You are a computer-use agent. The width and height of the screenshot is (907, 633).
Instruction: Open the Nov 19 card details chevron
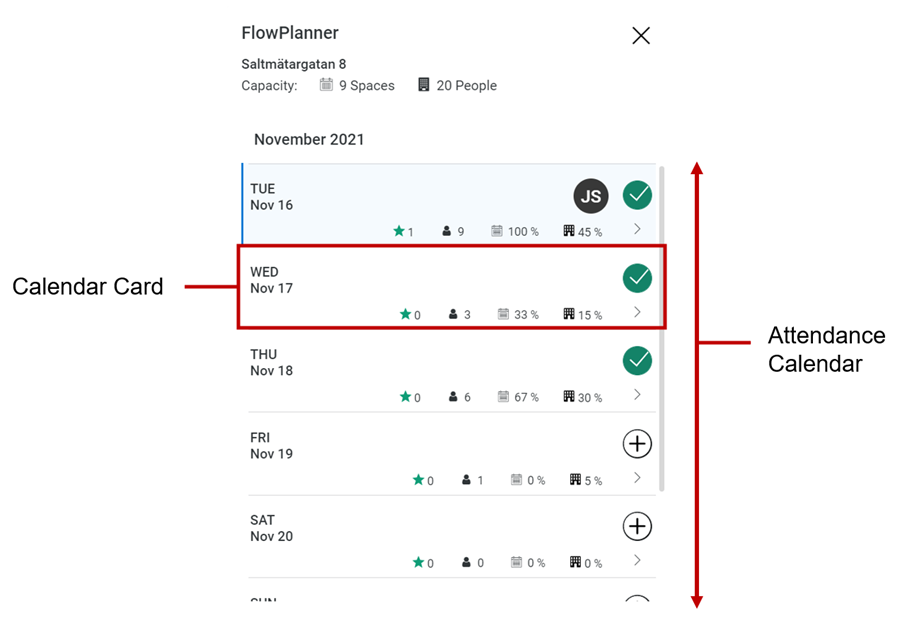pos(637,477)
